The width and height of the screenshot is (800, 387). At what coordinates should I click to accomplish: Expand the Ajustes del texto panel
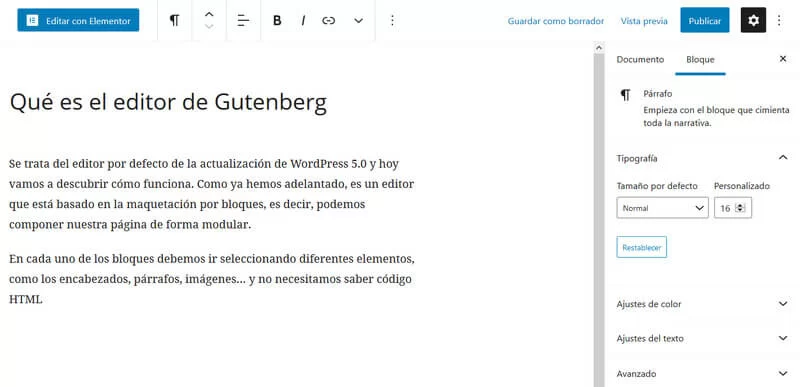pos(703,338)
